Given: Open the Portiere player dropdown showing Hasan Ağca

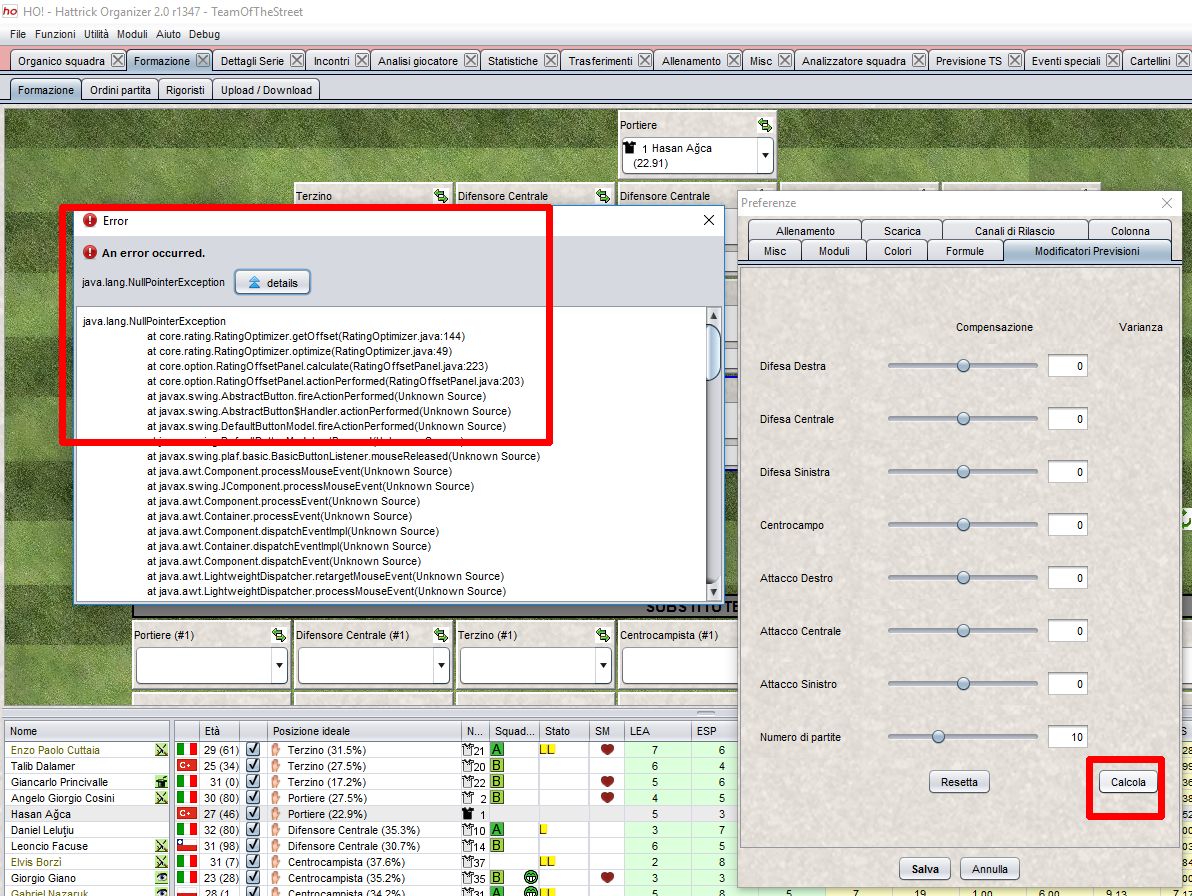Looking at the screenshot, I should pyautogui.click(x=767, y=156).
